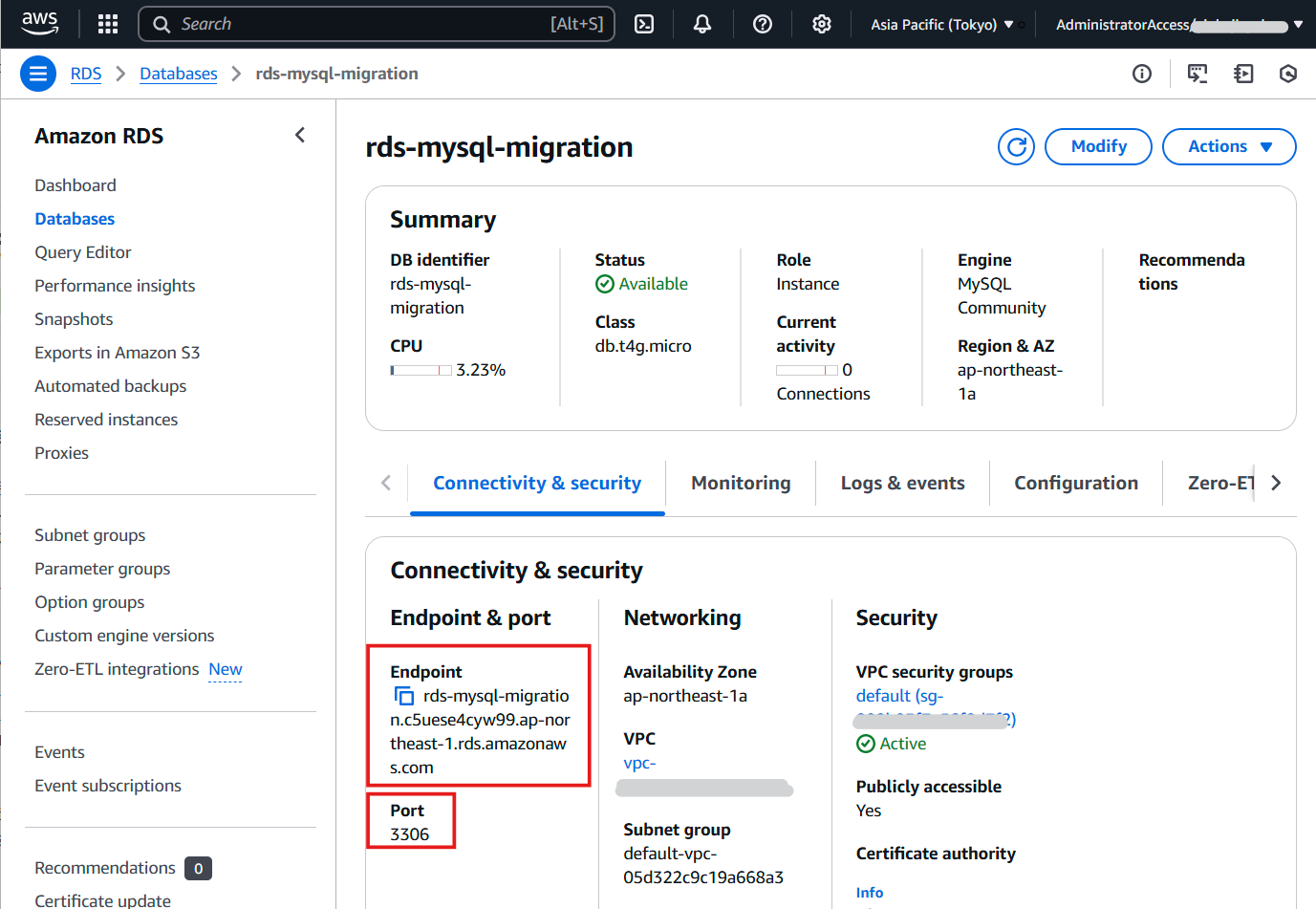Open the help question mark icon
Screen dimensions: 1316x909
click(x=763, y=24)
